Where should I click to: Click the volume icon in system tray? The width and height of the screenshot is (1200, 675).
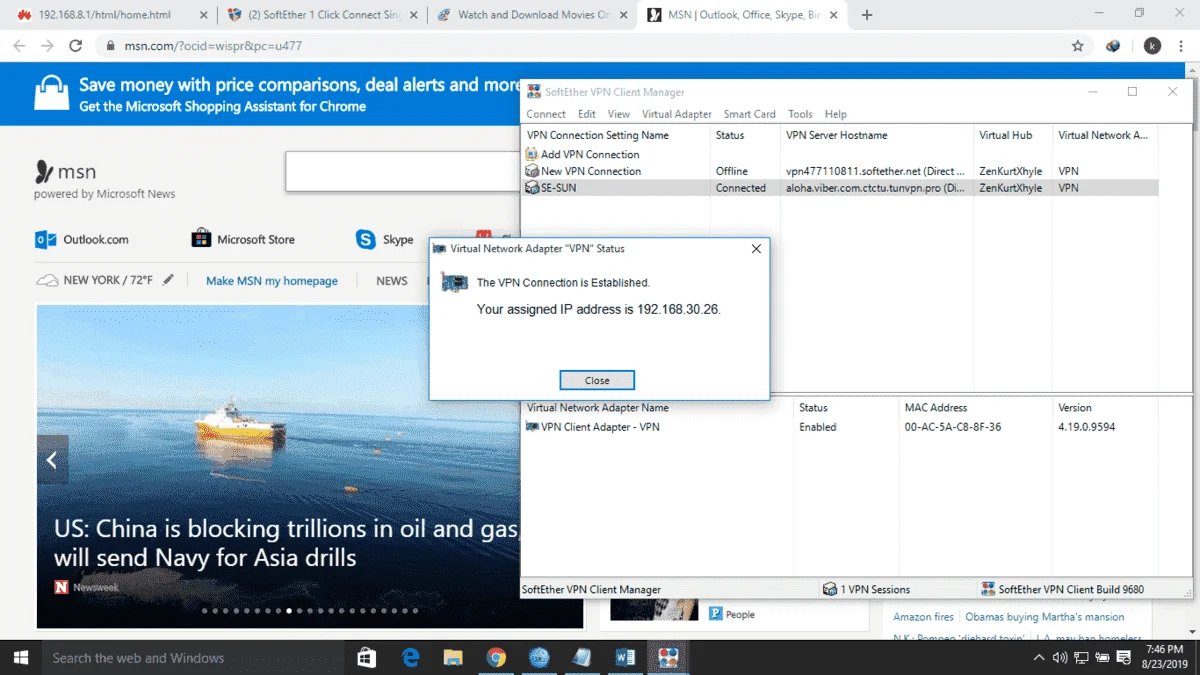[x=1060, y=658]
